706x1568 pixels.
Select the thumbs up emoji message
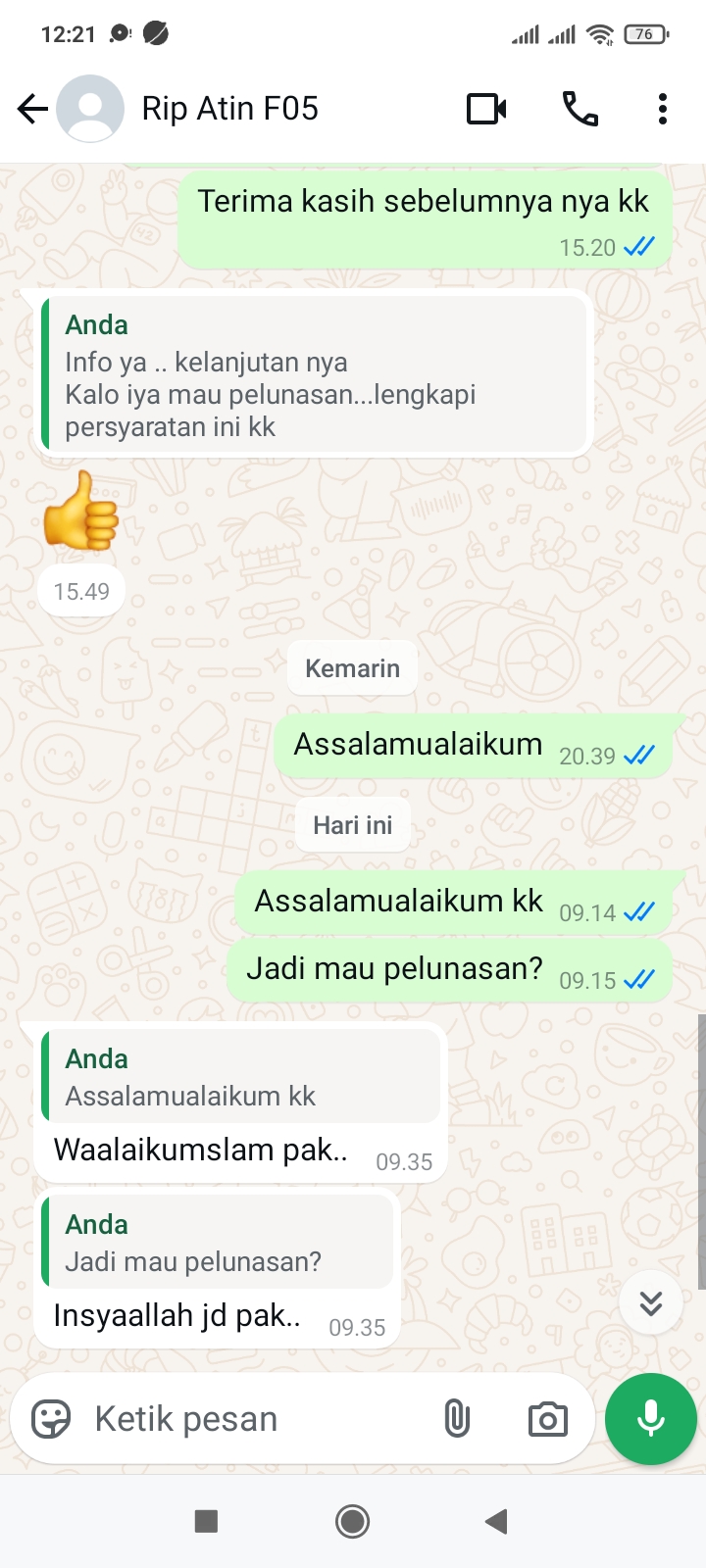tap(80, 510)
